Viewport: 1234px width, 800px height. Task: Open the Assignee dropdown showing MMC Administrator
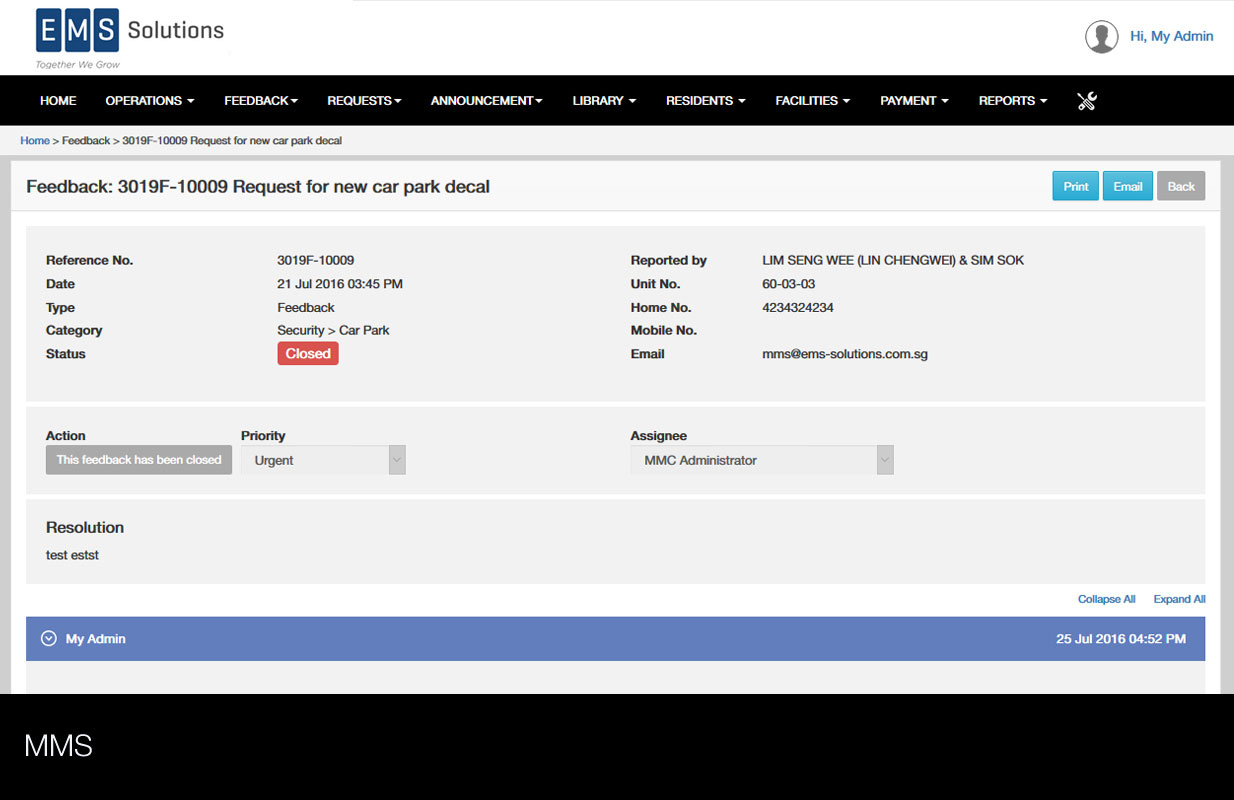tap(761, 461)
